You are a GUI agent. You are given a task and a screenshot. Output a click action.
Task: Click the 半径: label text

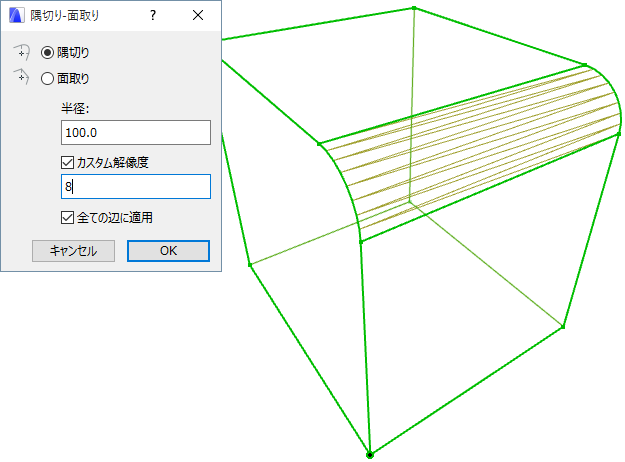[x=75, y=108]
